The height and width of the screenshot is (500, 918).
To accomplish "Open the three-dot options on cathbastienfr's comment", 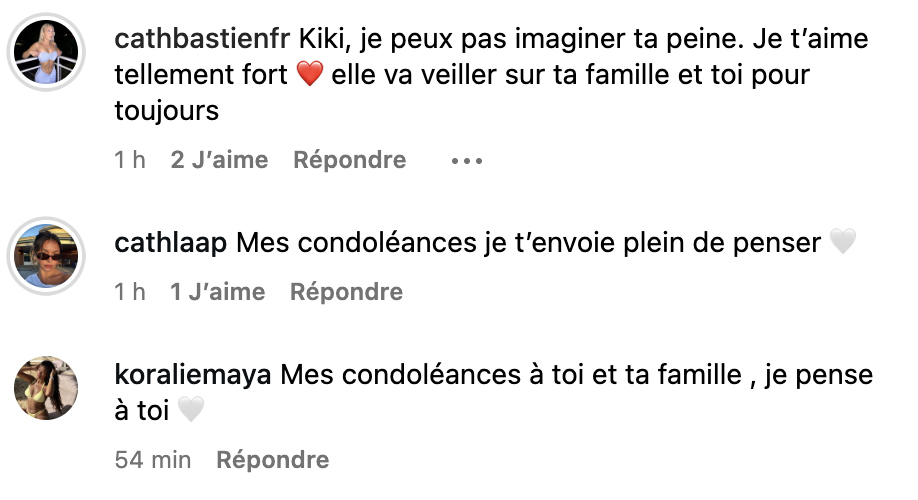I will pyautogui.click(x=467, y=160).
